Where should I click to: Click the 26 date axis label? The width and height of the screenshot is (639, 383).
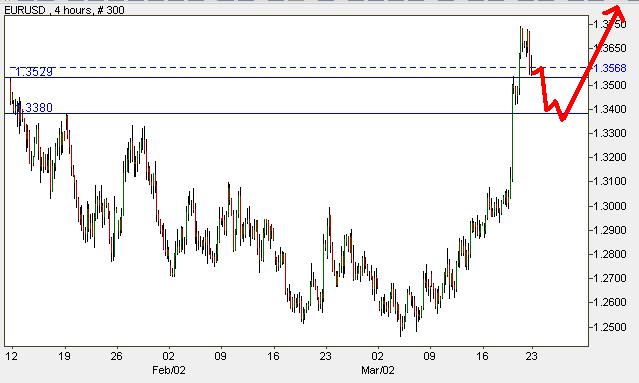point(117,356)
